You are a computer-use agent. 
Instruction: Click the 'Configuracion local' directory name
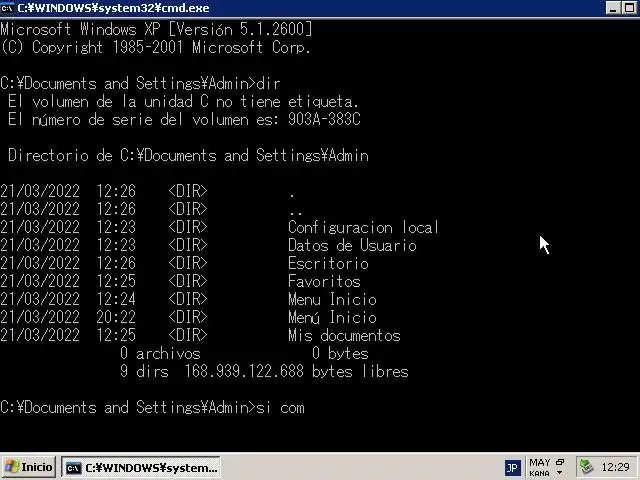point(363,227)
